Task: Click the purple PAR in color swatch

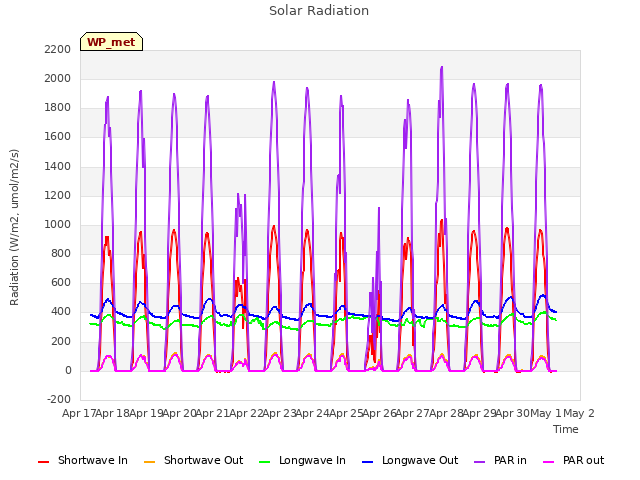Action: point(480,462)
